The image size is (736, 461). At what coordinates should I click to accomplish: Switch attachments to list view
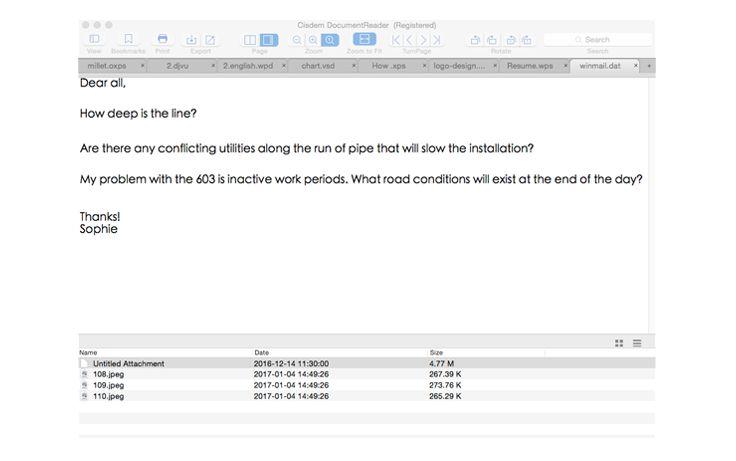coord(637,343)
